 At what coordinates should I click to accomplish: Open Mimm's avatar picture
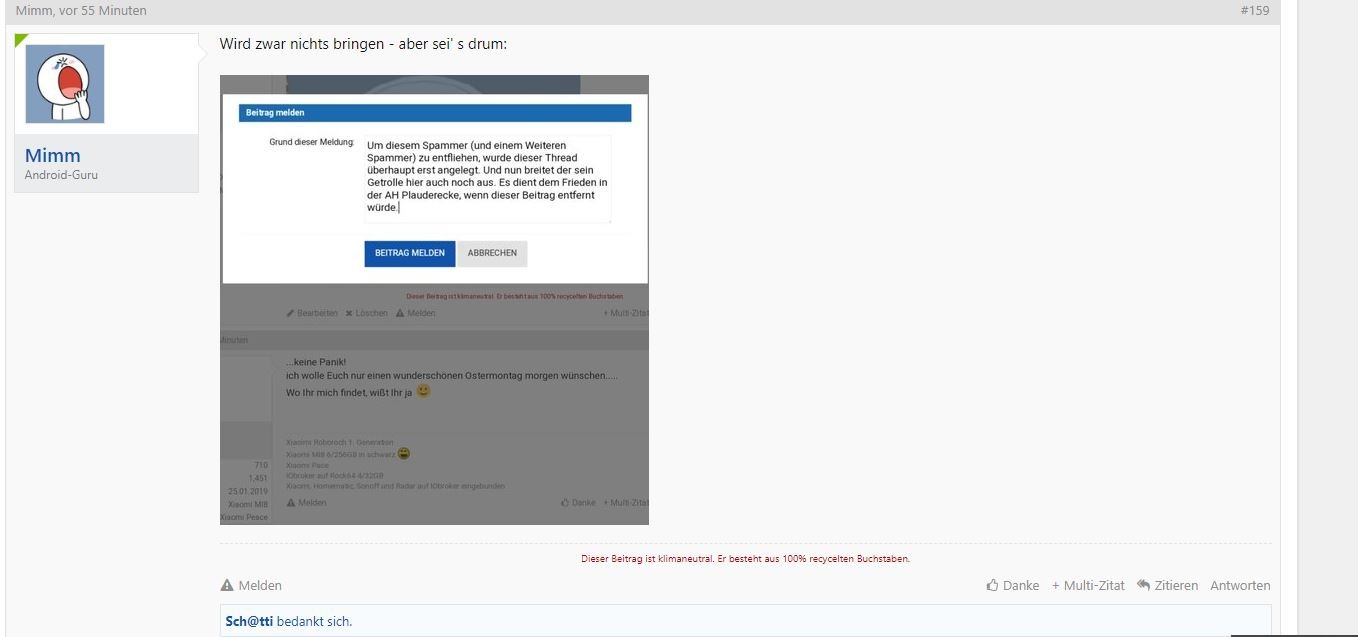click(65, 84)
